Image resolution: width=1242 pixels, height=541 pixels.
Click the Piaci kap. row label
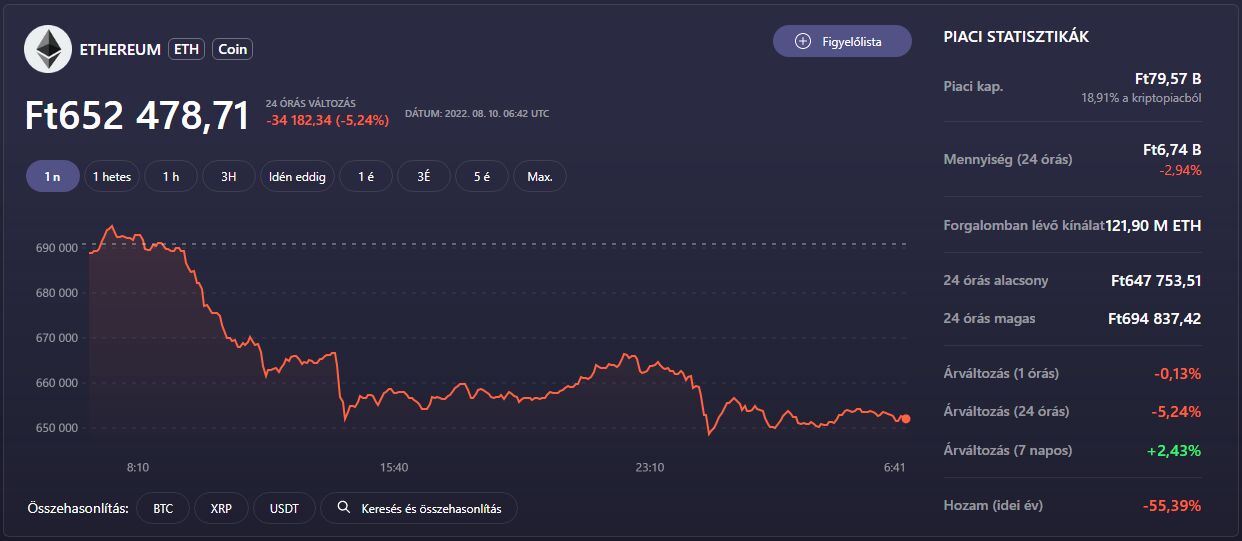[x=974, y=86]
